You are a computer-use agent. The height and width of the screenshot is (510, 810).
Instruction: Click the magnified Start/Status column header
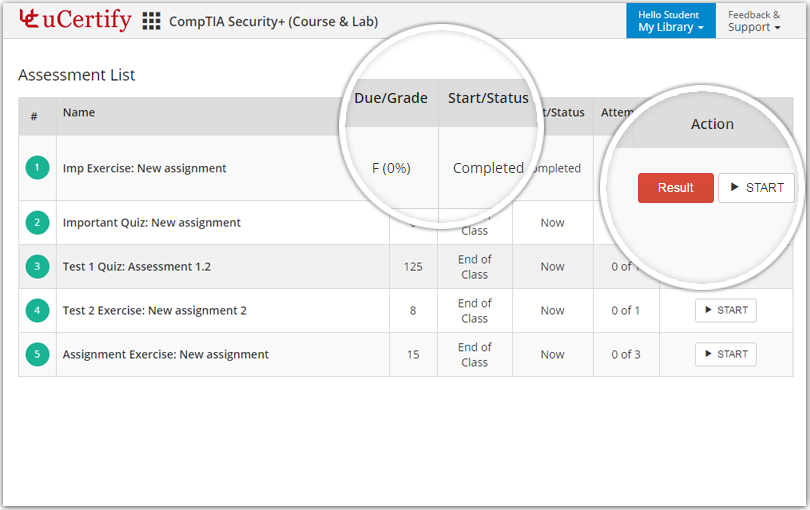pyautogui.click(x=488, y=98)
